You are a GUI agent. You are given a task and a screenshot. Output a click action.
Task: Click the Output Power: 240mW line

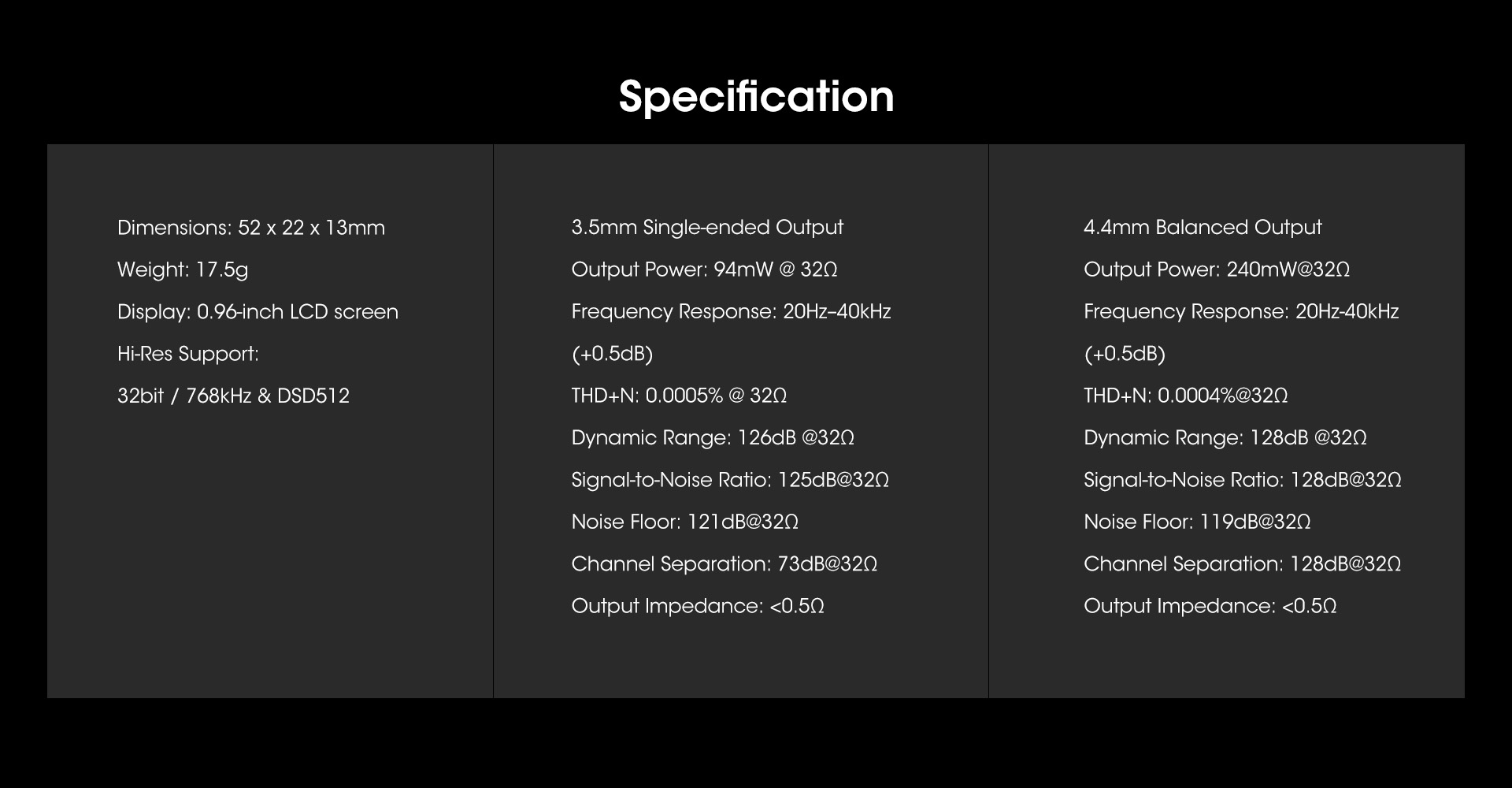tap(1217, 269)
